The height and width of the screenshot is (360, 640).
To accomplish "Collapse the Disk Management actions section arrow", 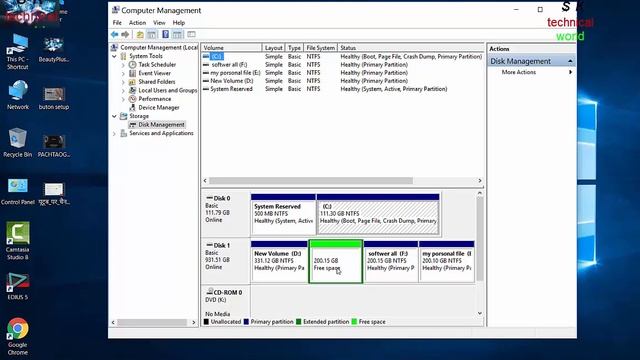I will (570, 61).
